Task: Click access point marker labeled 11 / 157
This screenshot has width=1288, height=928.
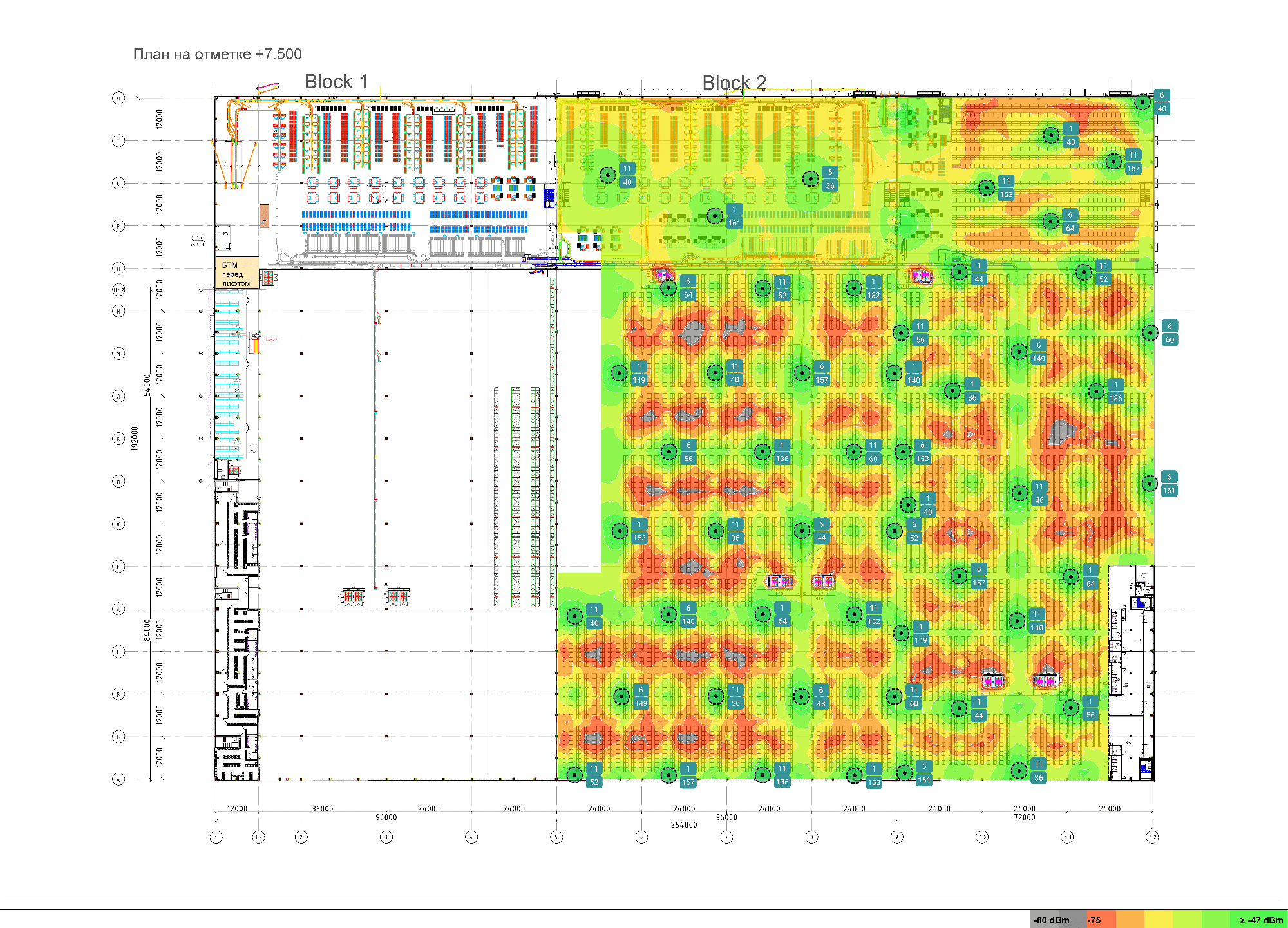Action: (x=1113, y=161)
